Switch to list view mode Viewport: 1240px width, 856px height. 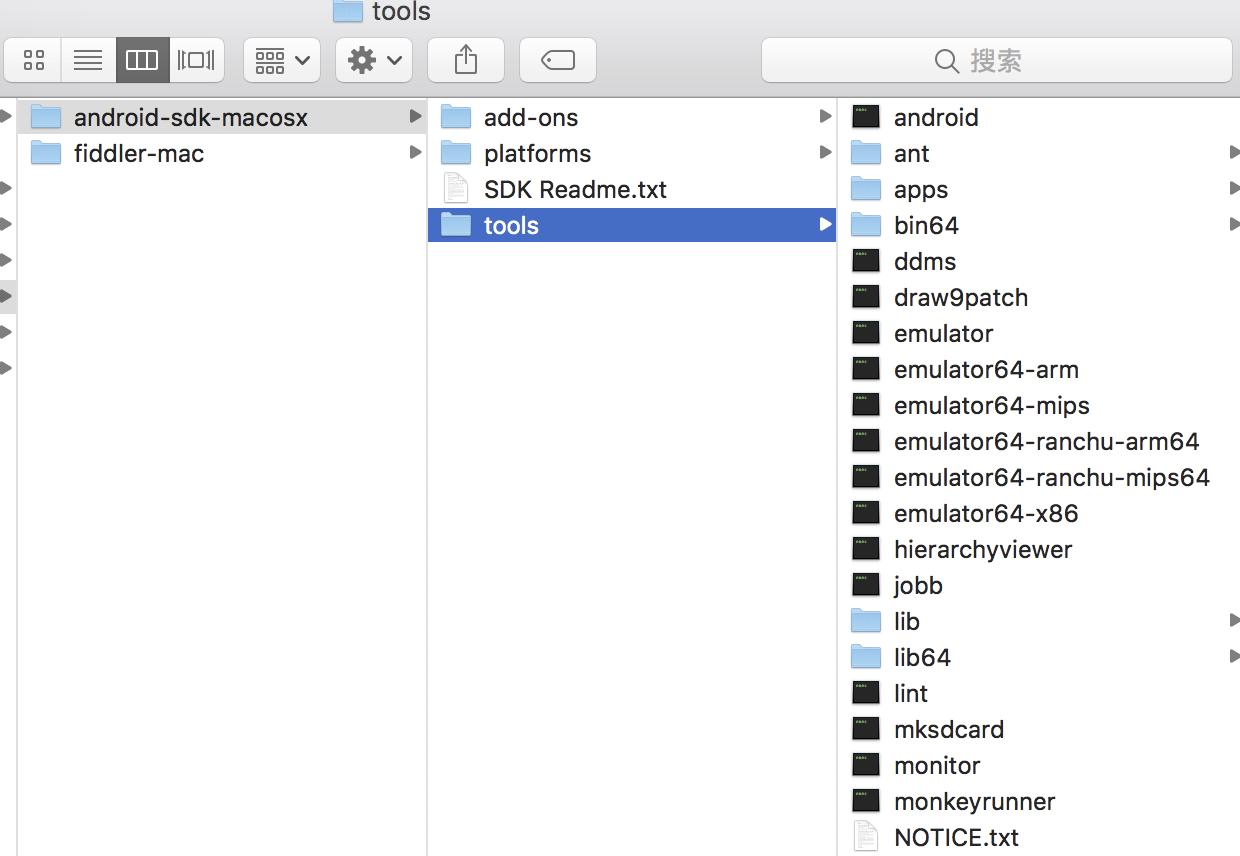[x=88, y=60]
